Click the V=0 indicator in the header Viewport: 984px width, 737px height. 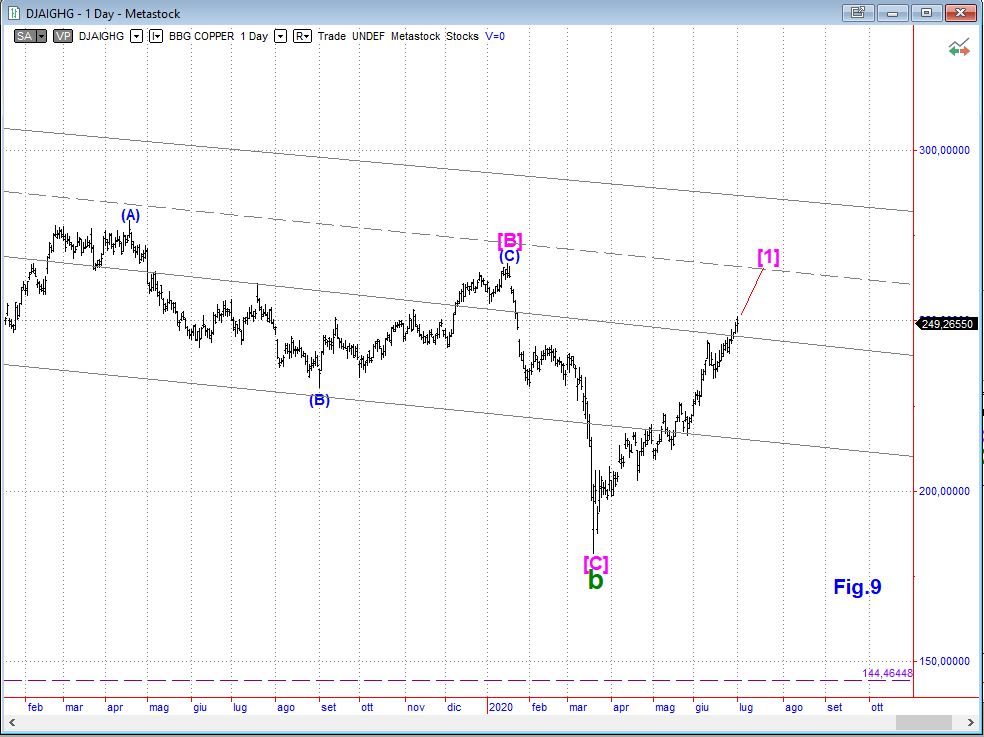495,36
